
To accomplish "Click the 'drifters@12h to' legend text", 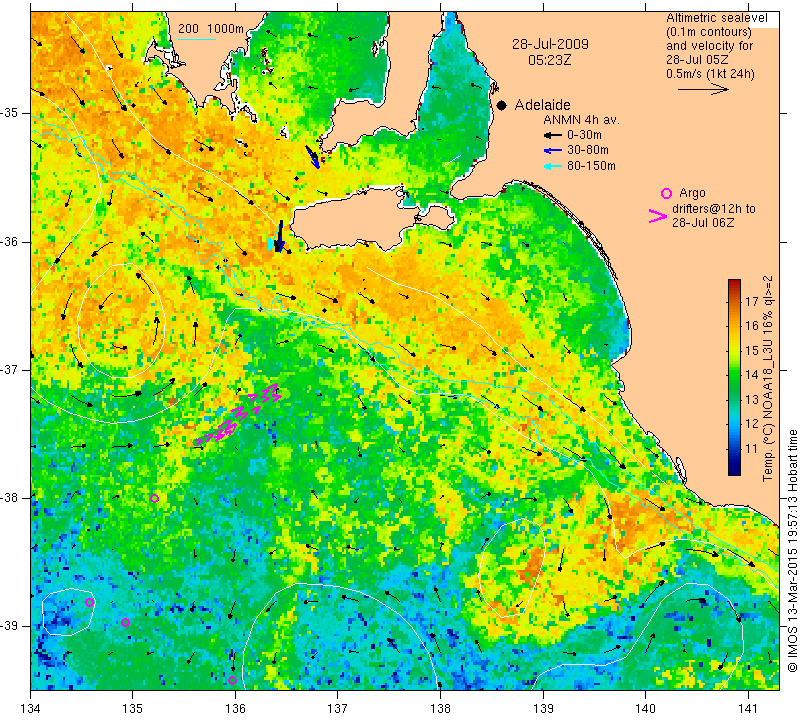I will (714, 209).
